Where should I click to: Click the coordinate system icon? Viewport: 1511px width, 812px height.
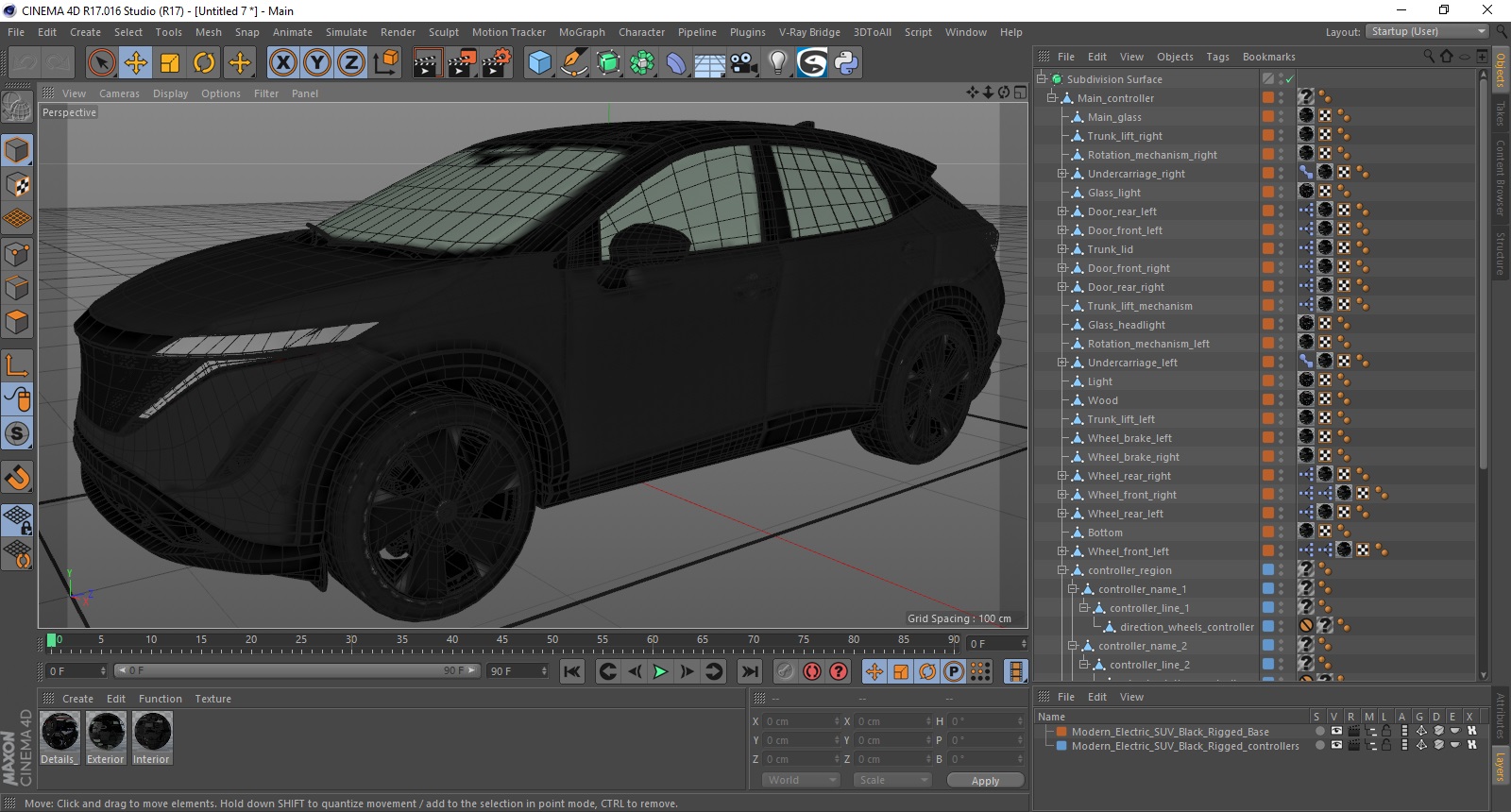pos(385,63)
